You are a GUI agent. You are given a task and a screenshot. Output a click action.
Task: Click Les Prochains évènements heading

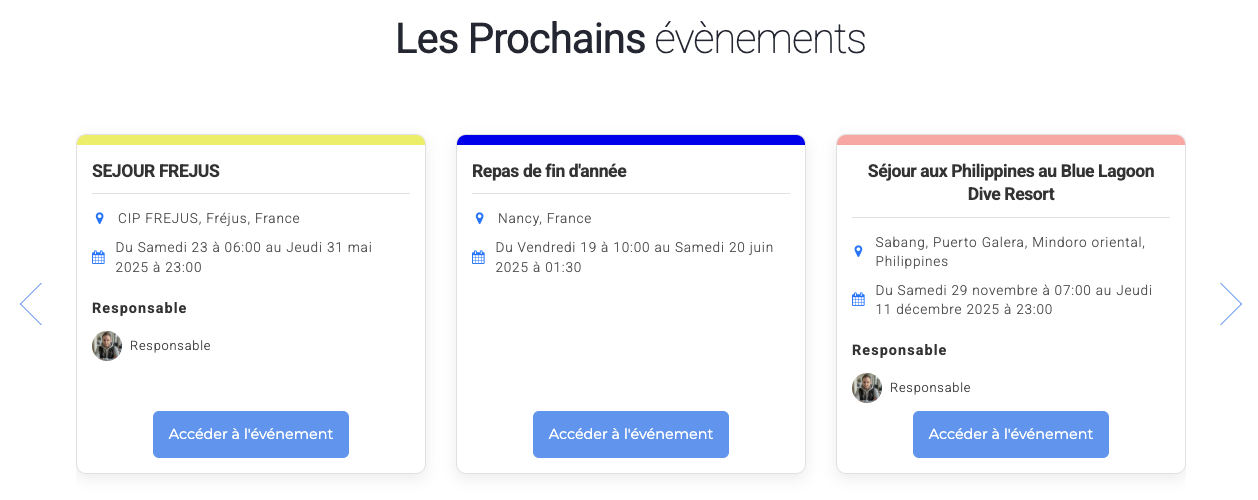[x=630, y=40]
